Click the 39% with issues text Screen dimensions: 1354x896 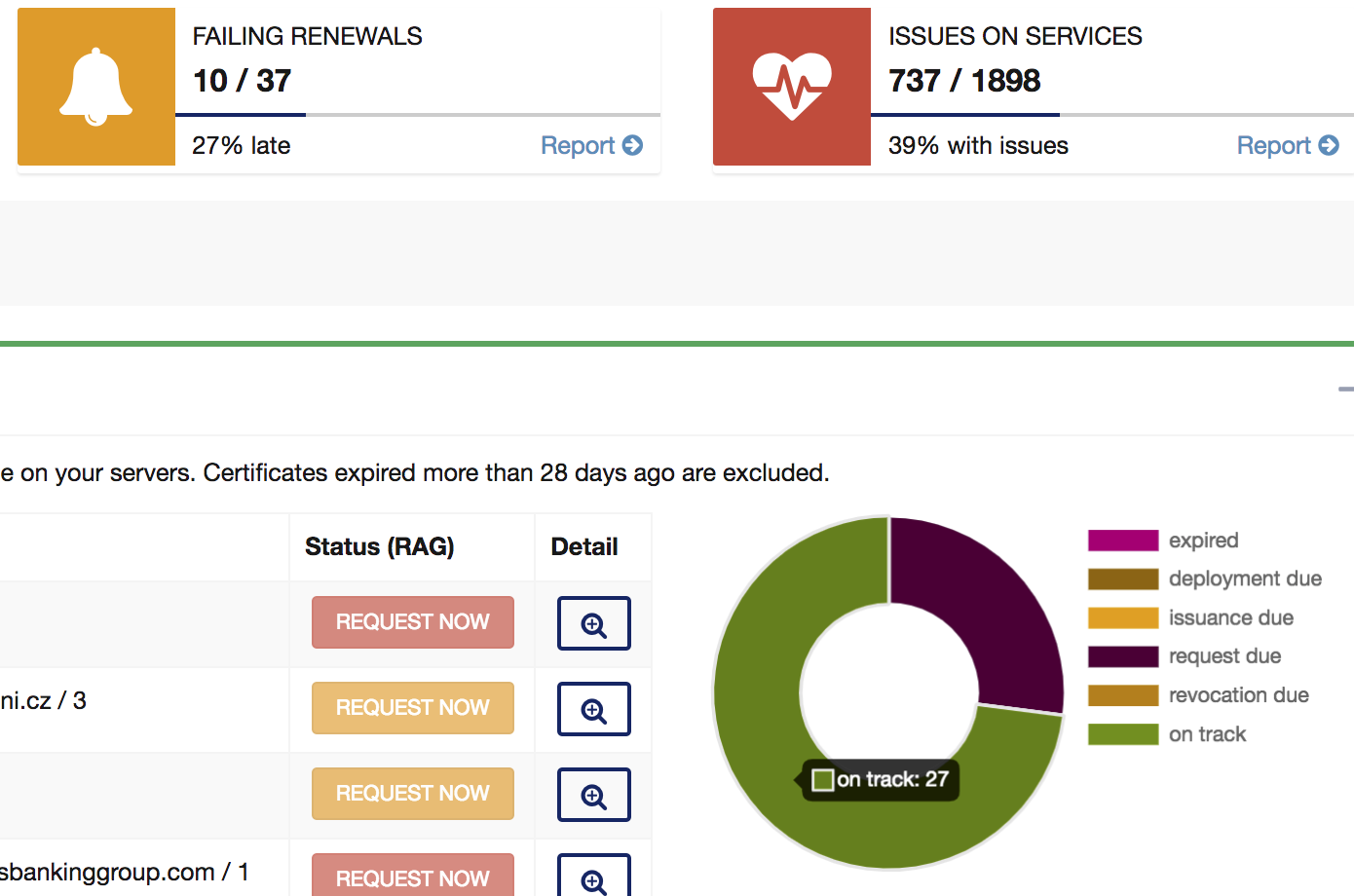tap(978, 145)
